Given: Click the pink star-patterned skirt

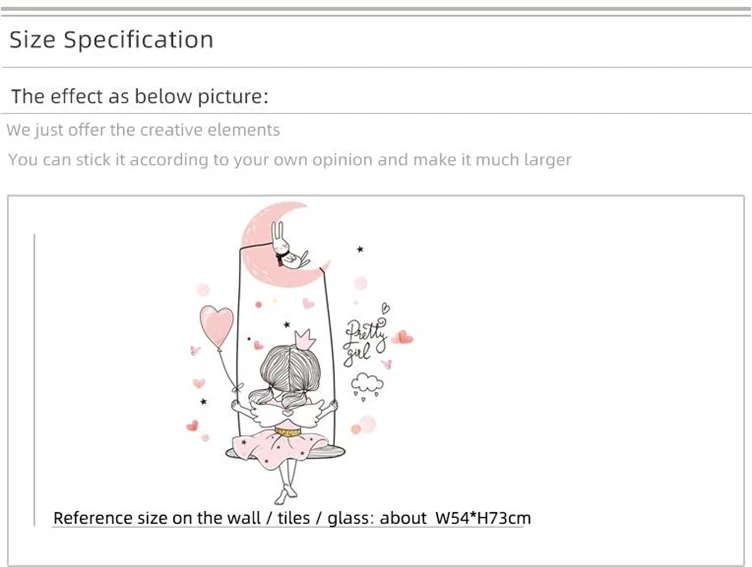Looking at the screenshot, I should [x=281, y=448].
